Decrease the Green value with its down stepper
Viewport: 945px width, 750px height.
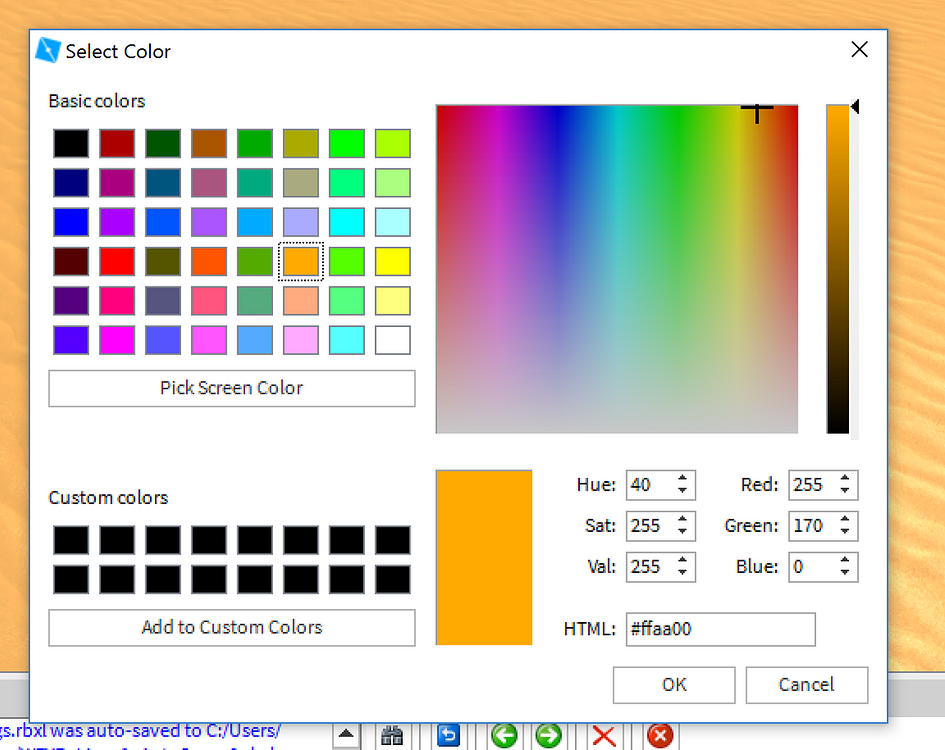tap(846, 532)
